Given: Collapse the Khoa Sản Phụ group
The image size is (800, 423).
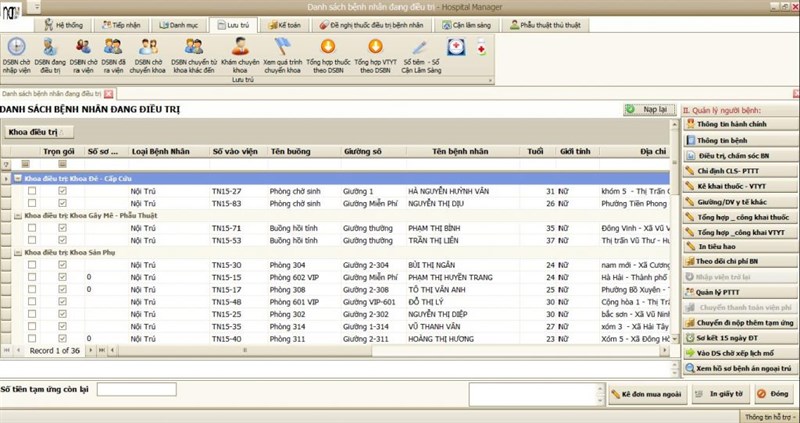Looking at the screenshot, I should click(x=18, y=253).
